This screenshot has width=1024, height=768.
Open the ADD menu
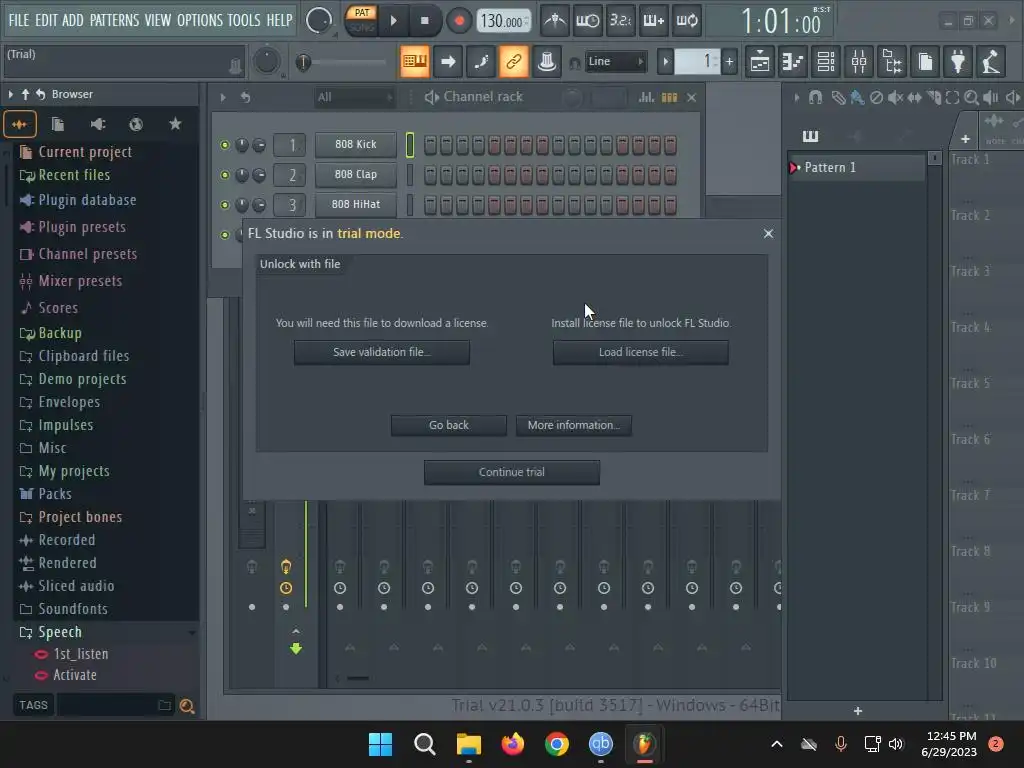pyautogui.click(x=72, y=20)
